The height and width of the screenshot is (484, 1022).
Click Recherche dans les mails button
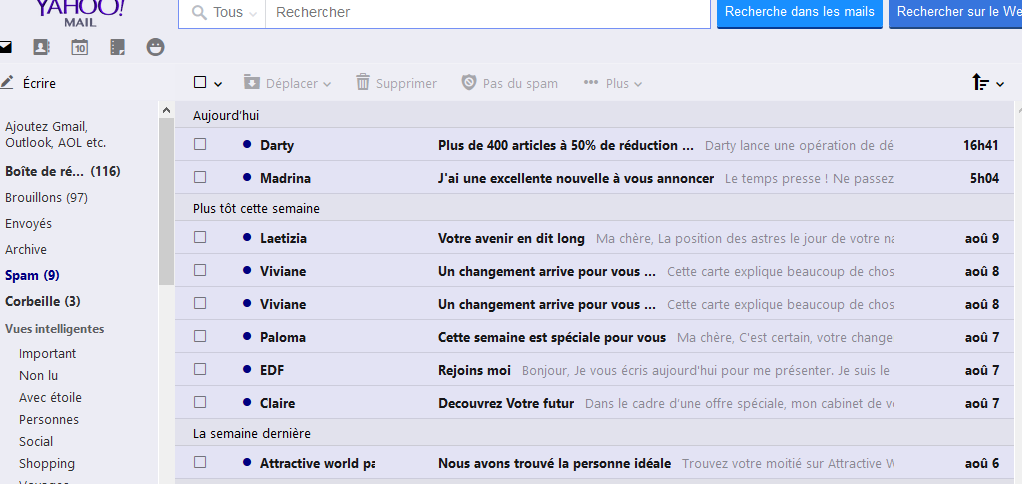click(x=799, y=13)
